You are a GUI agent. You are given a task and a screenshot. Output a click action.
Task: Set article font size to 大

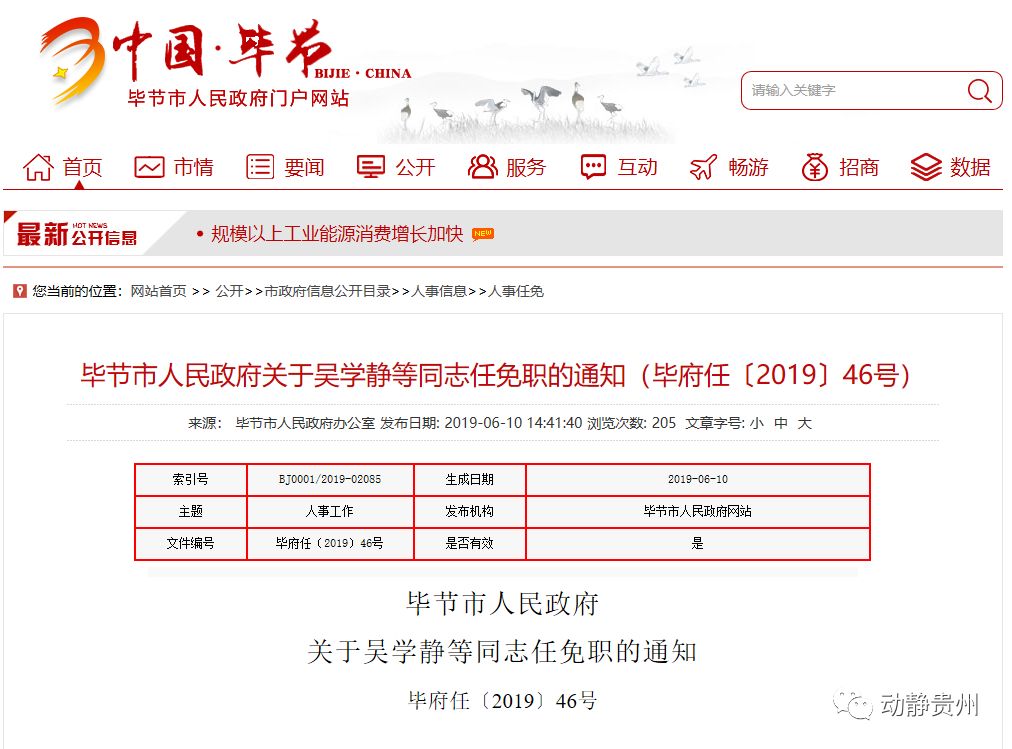coord(804,423)
